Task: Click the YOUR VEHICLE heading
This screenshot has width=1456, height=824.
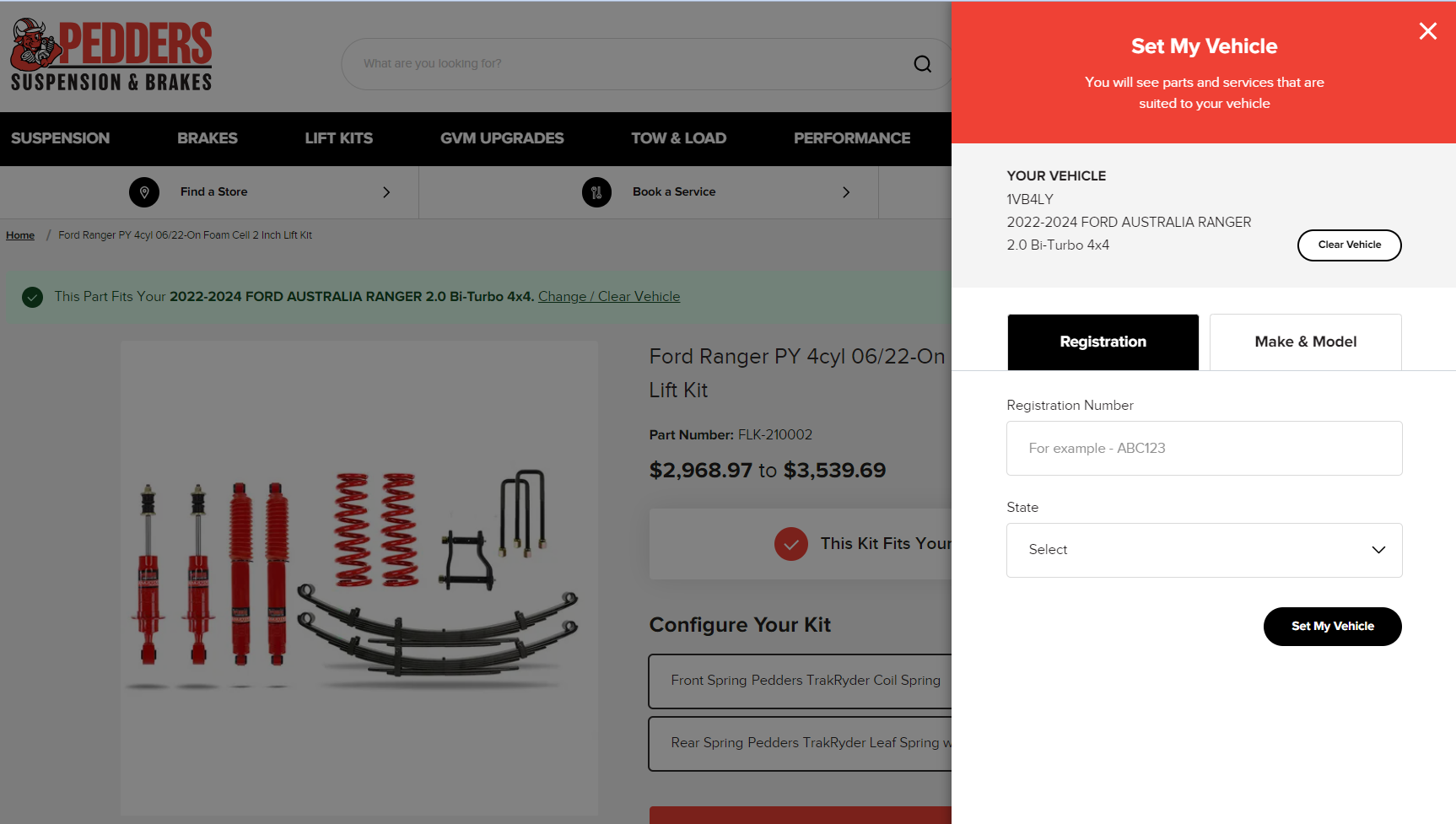Action: pos(1056,176)
